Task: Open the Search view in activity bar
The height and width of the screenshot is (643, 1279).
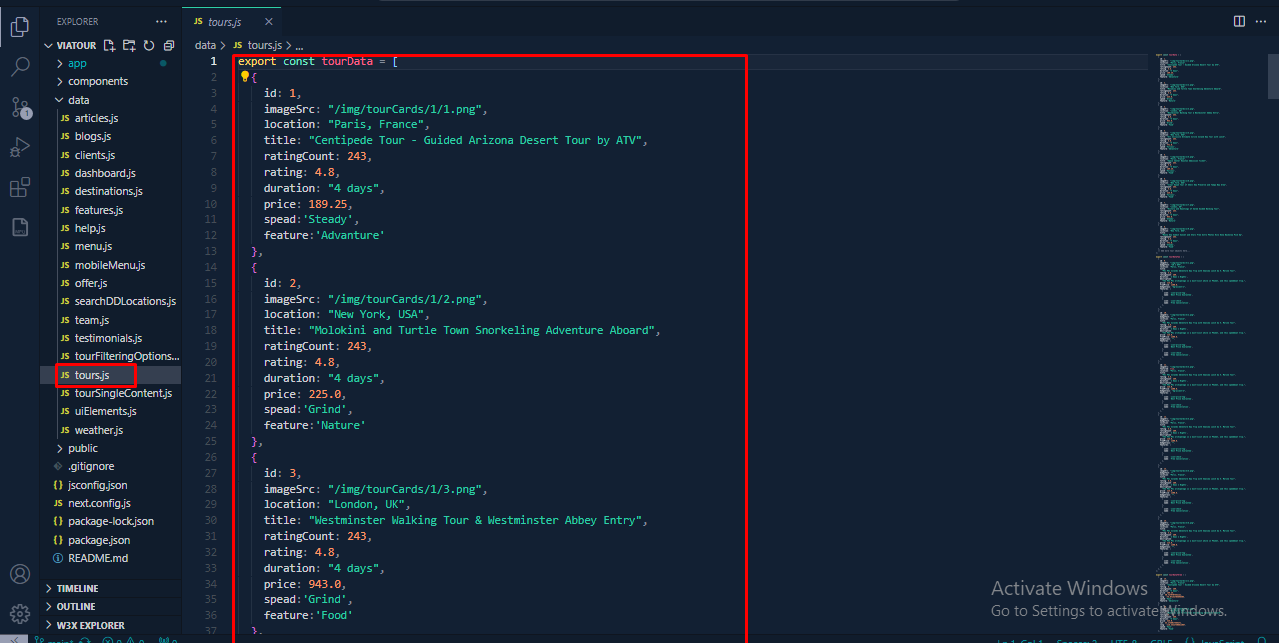Action: (x=20, y=68)
